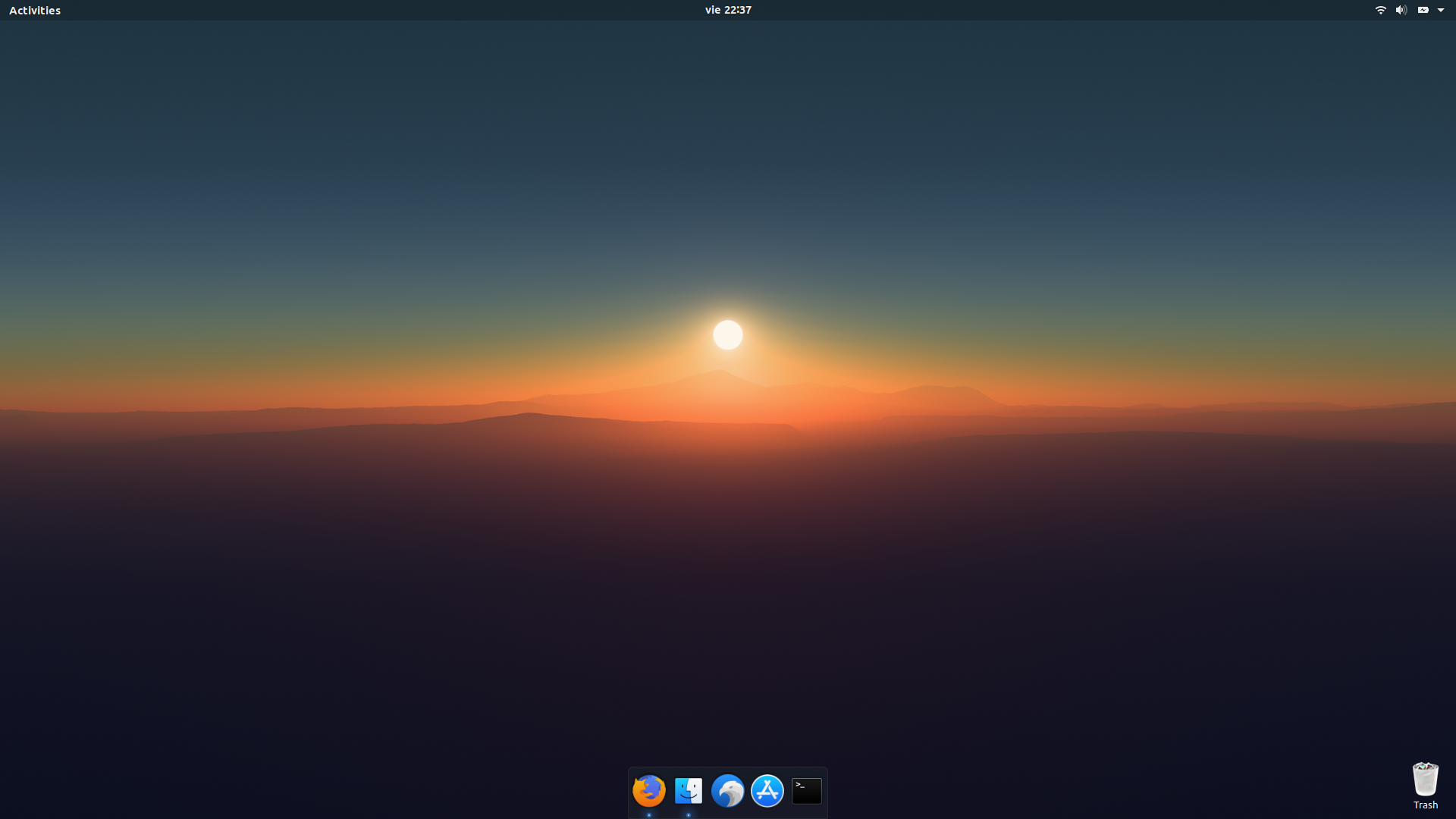Expand the system menu arrow

1441,10
